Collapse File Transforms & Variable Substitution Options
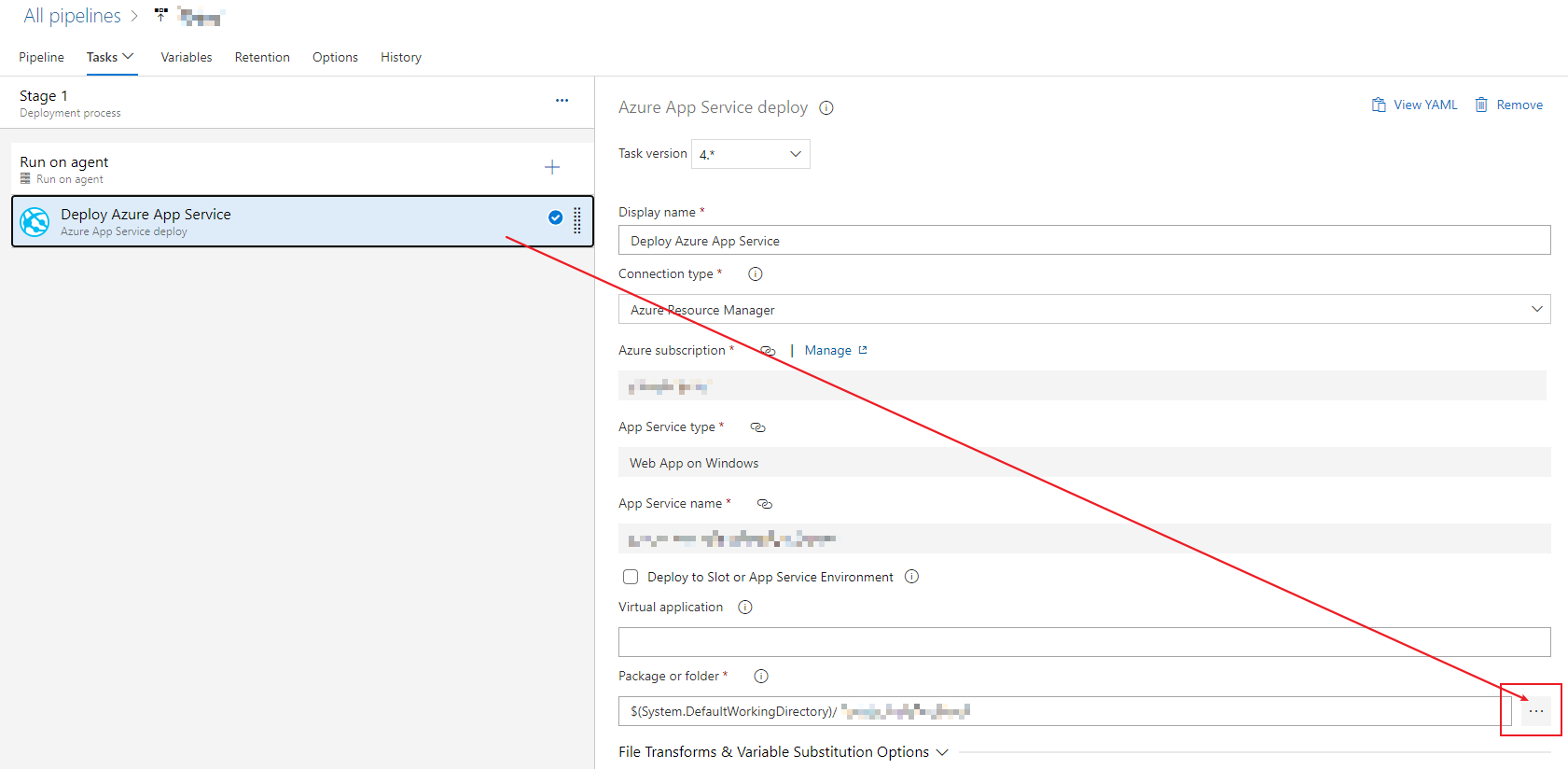 click(x=783, y=751)
